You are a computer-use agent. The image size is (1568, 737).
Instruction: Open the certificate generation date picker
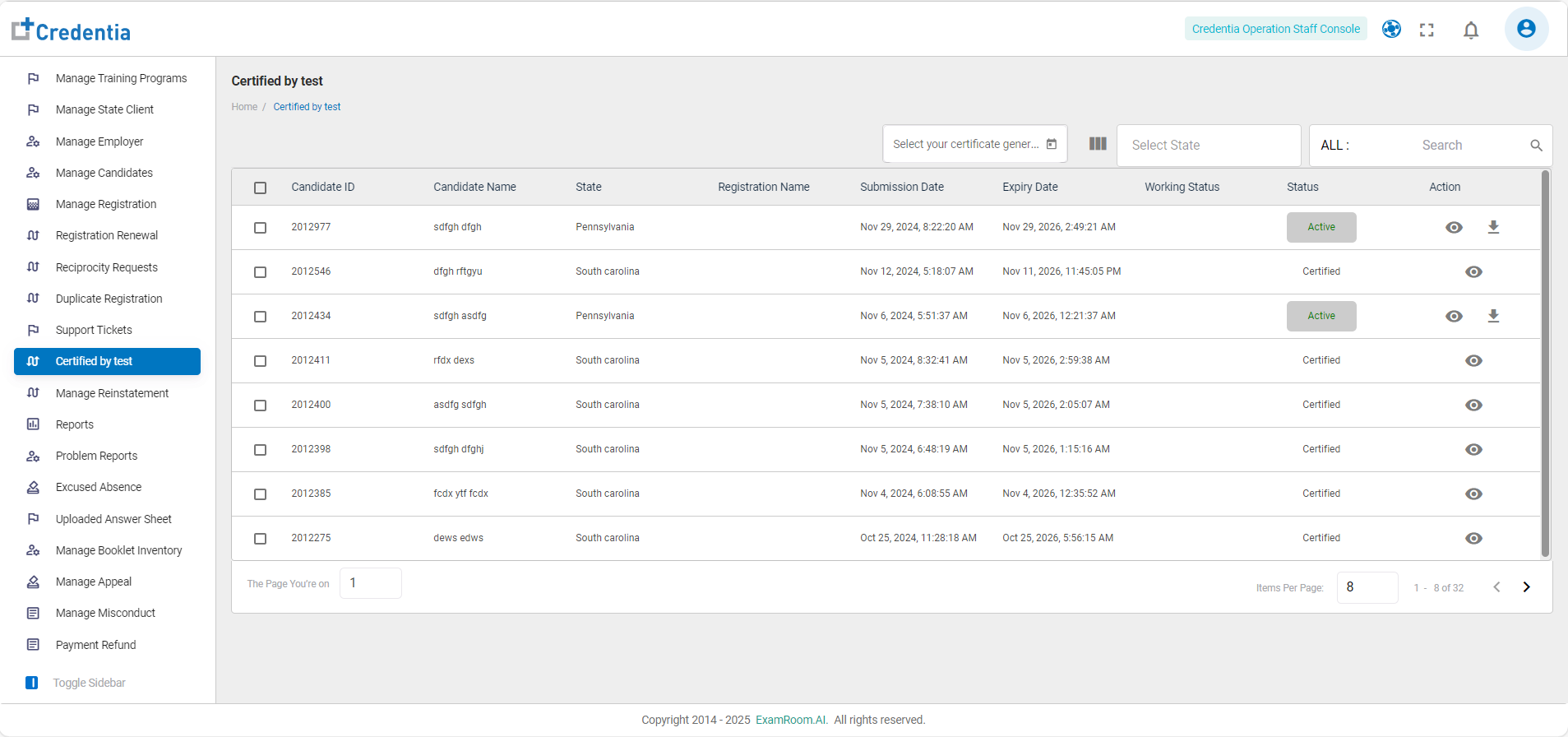pos(974,144)
